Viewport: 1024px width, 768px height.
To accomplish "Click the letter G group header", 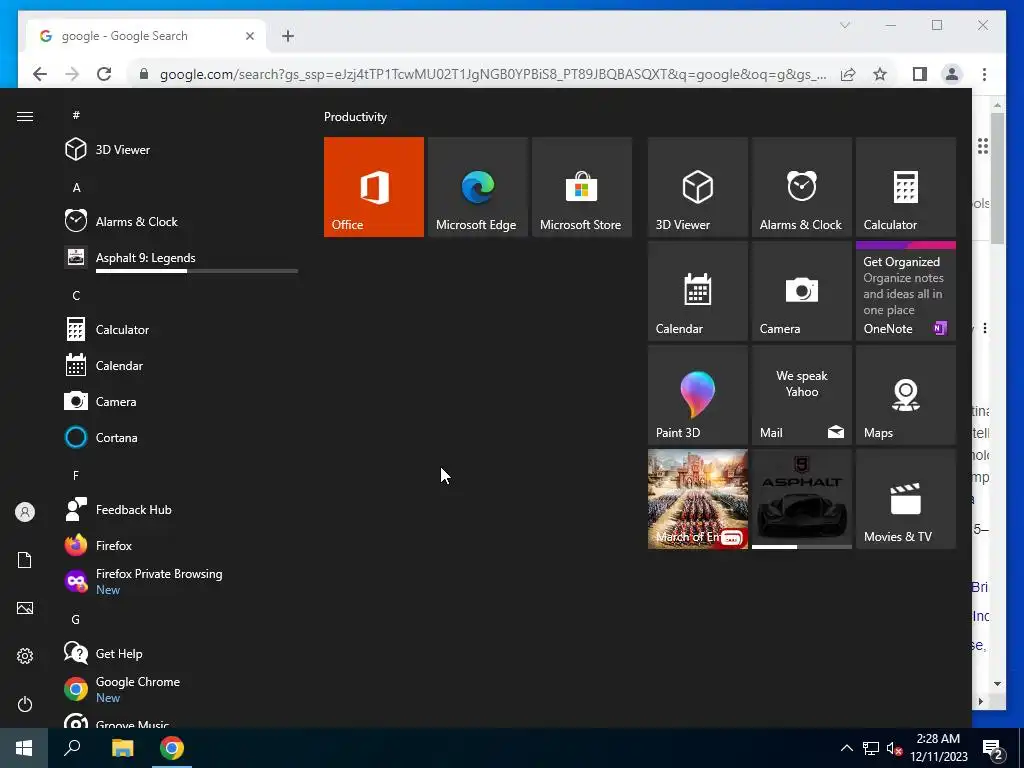I will [x=76, y=620].
